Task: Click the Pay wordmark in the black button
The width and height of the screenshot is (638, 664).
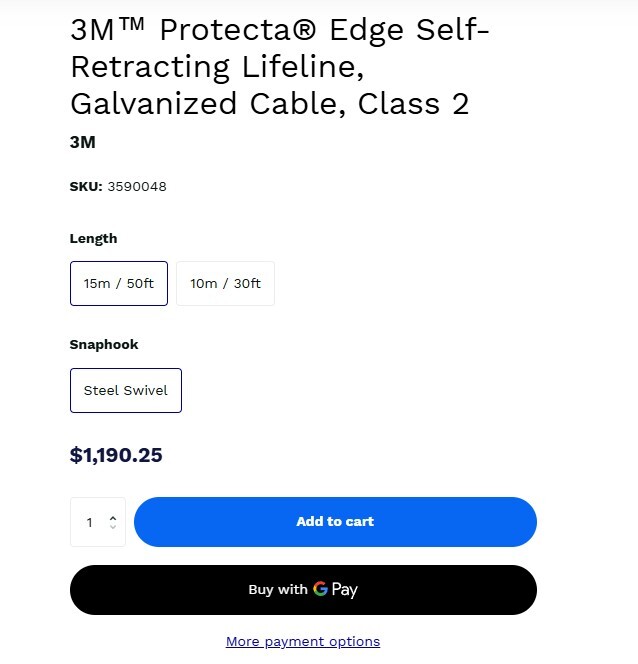Action: tap(345, 590)
